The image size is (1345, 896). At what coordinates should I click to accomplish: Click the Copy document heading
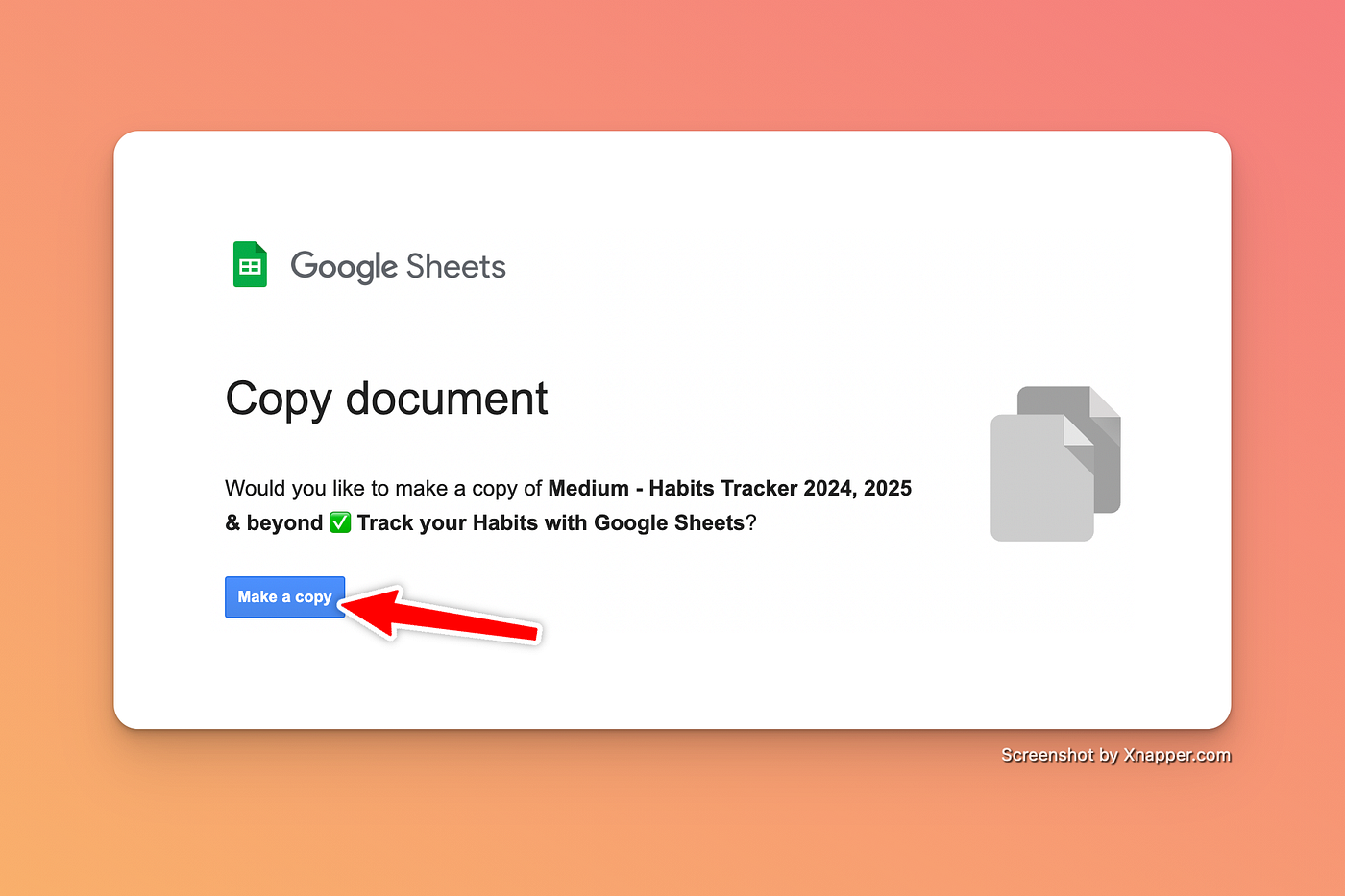(386, 400)
